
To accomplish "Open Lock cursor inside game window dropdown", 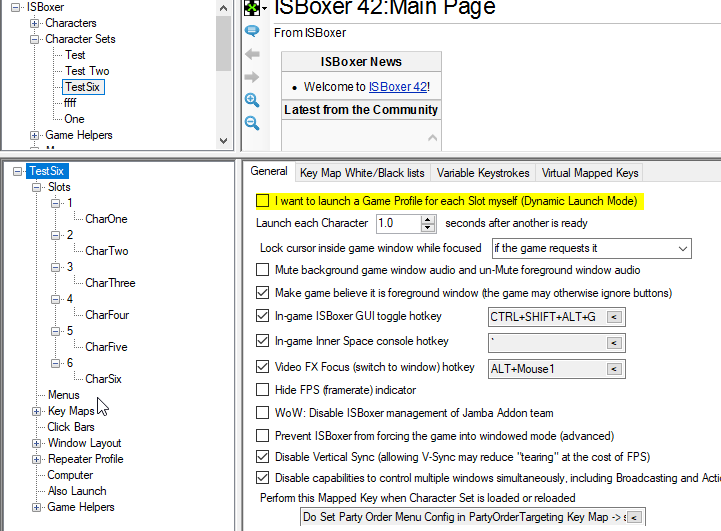I will [591, 248].
